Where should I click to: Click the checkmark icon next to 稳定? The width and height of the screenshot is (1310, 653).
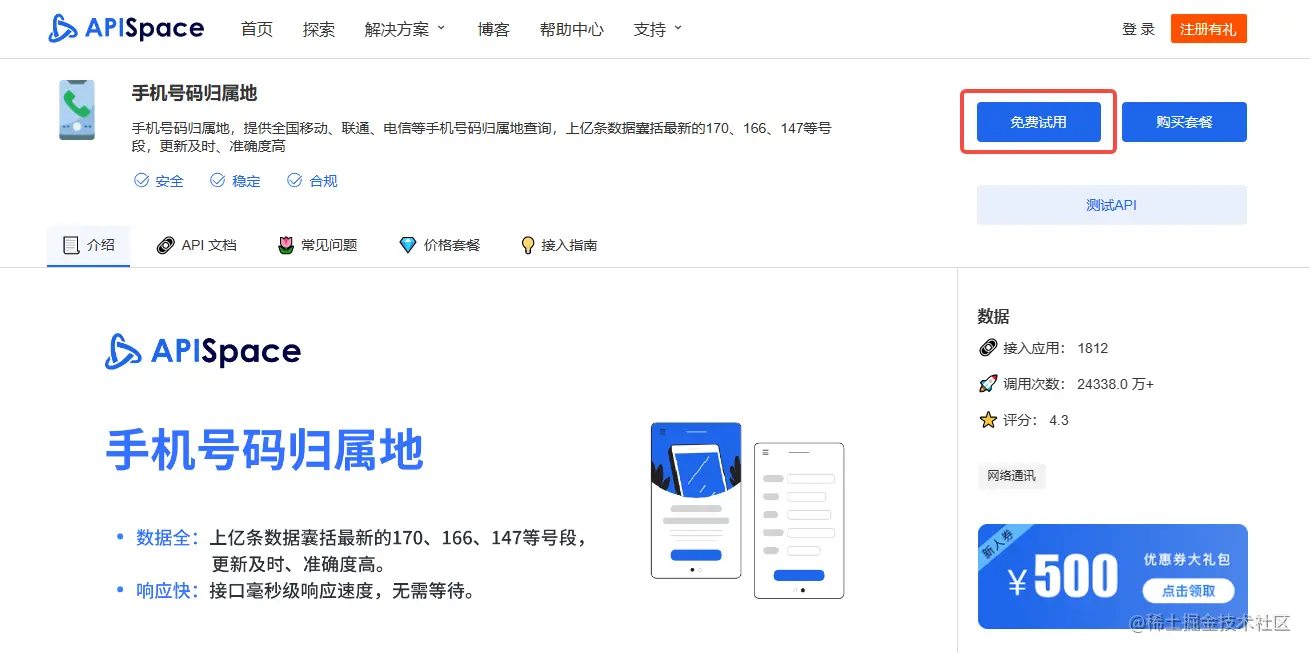[x=217, y=181]
